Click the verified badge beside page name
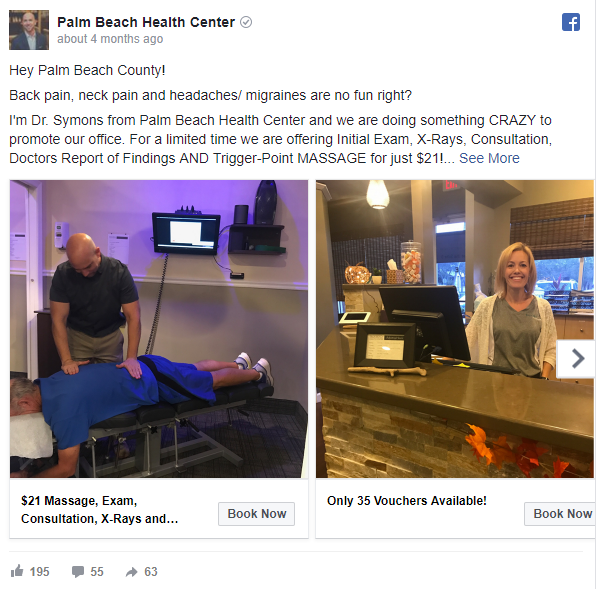The width and height of the screenshot is (598, 589). click(246, 23)
